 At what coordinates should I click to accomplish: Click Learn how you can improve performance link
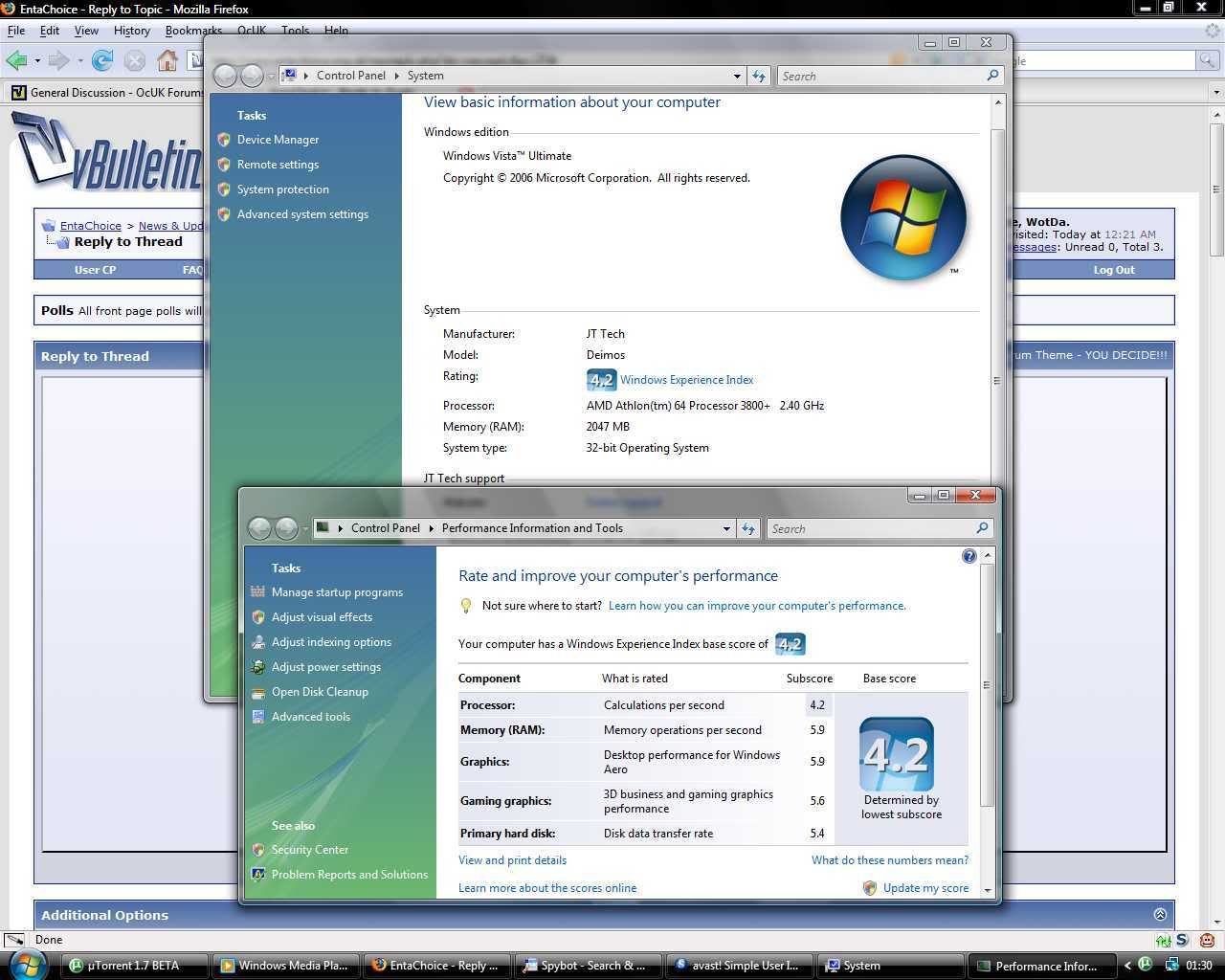point(757,606)
